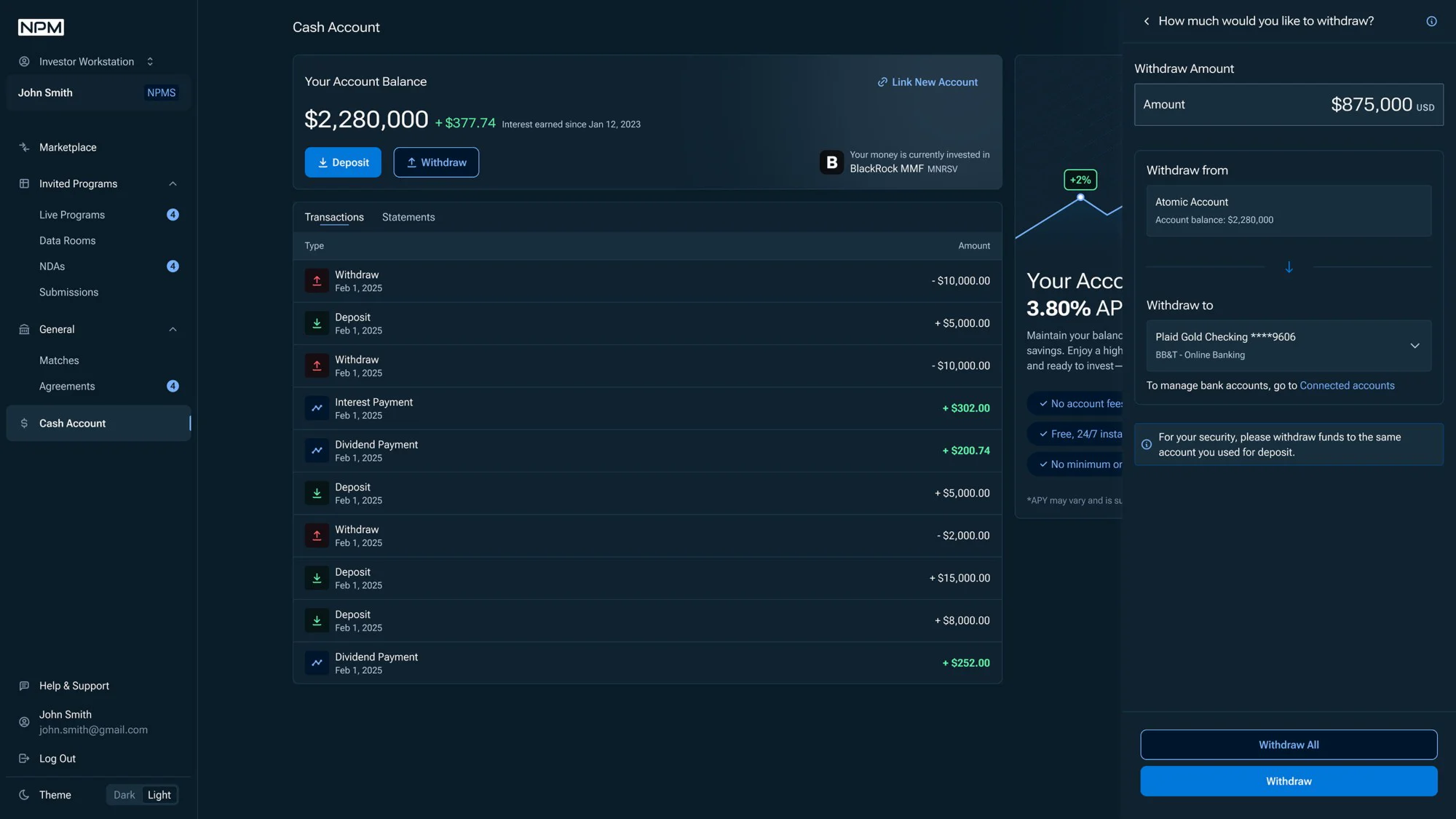Click the Withdraw Amount input field
1456x819 pixels.
[x=1289, y=104]
